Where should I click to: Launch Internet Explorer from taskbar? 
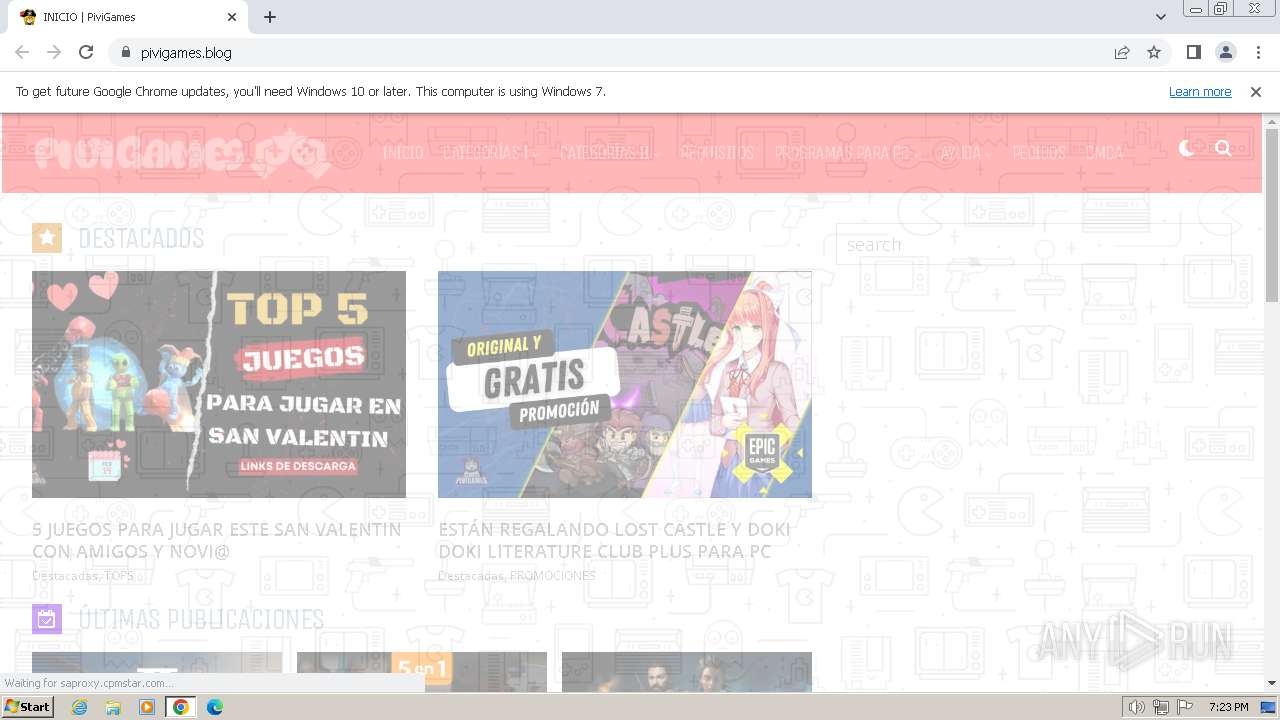80,707
